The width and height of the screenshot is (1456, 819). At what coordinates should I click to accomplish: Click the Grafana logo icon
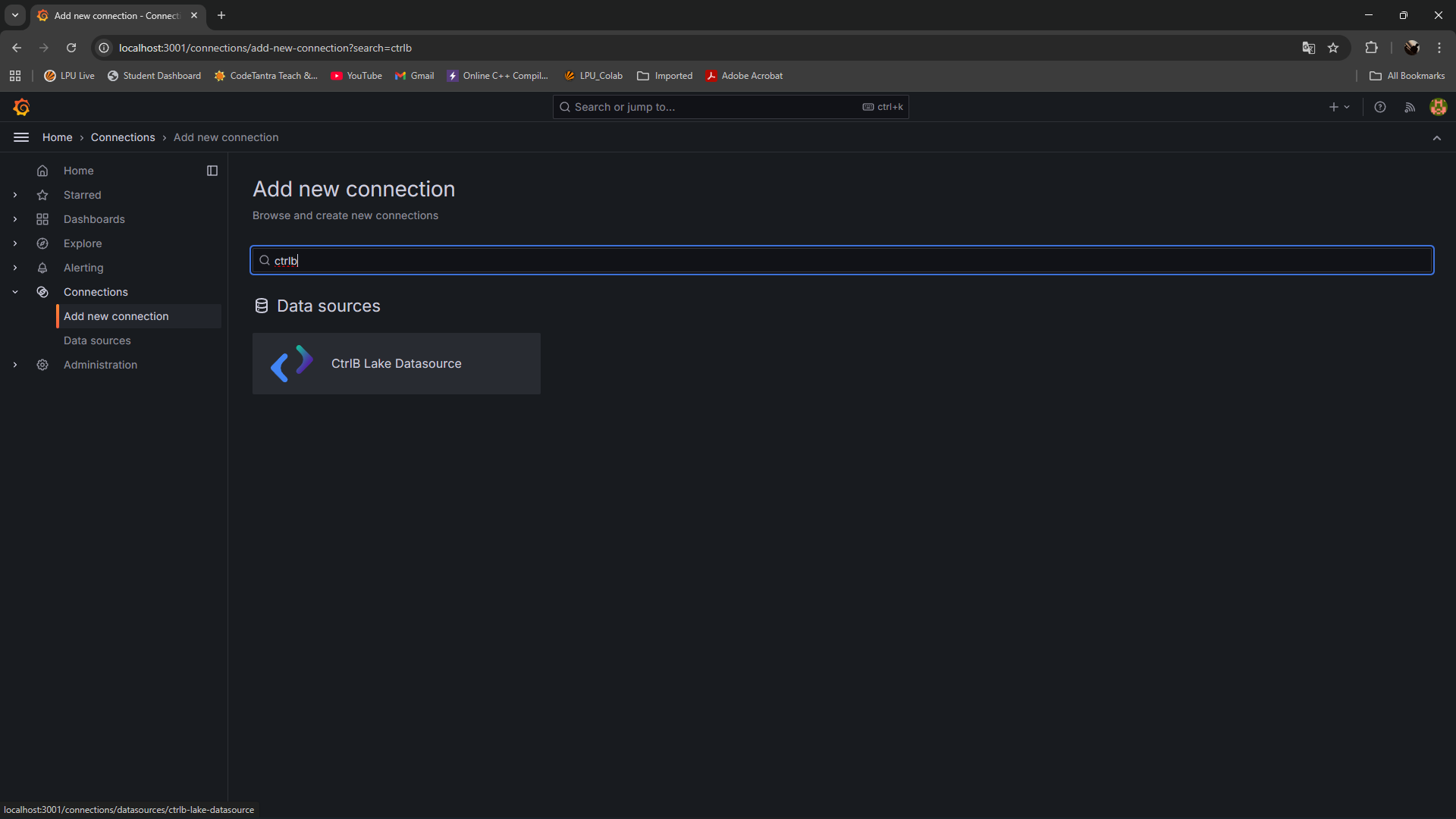pos(21,107)
